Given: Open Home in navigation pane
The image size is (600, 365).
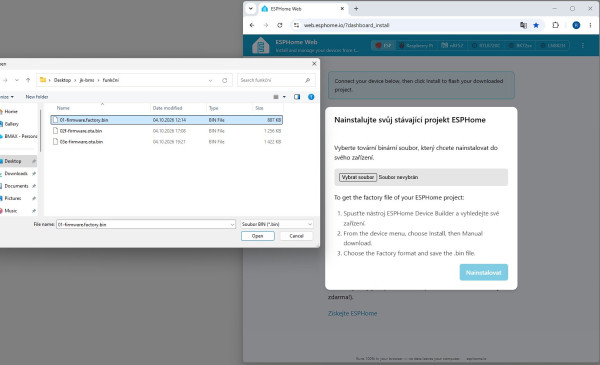Looking at the screenshot, I should coord(11,112).
